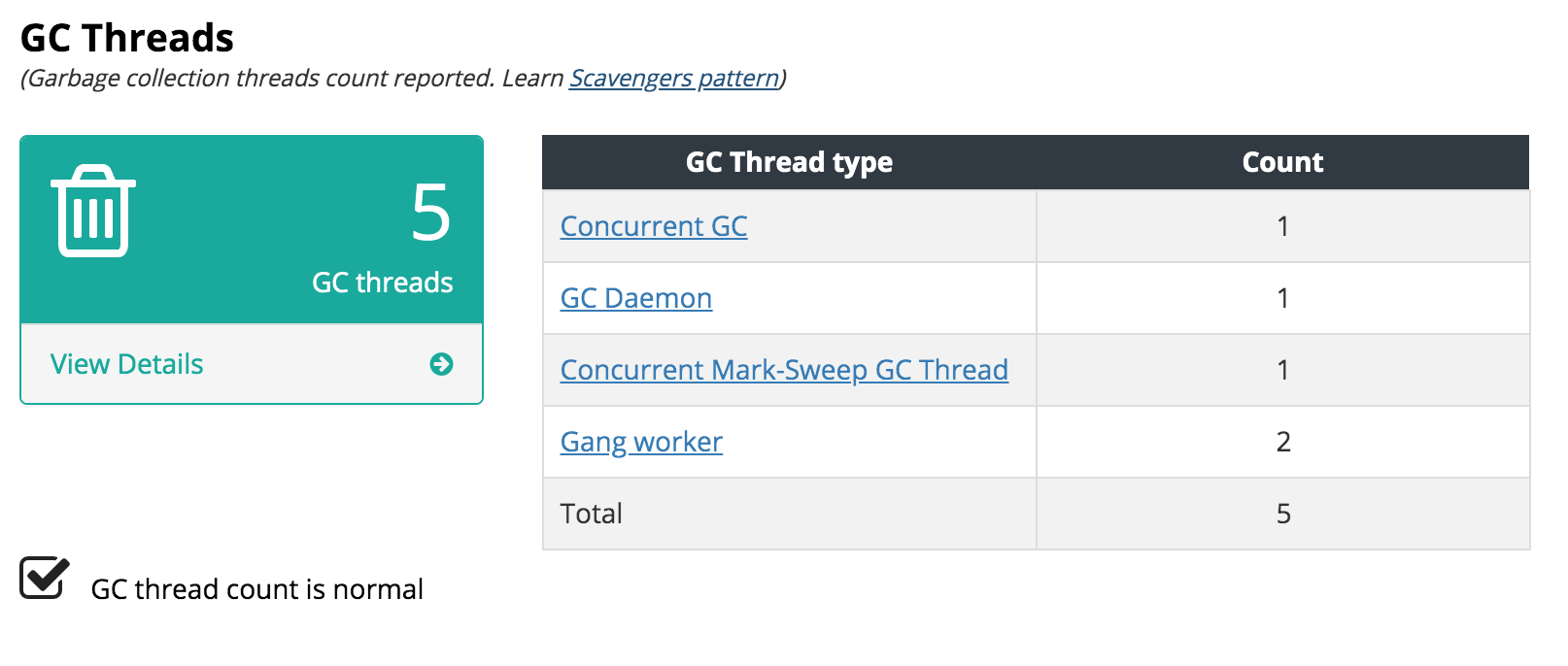Click the large number 5 on card
Viewport: 1568px width, 666px height.
(x=431, y=213)
